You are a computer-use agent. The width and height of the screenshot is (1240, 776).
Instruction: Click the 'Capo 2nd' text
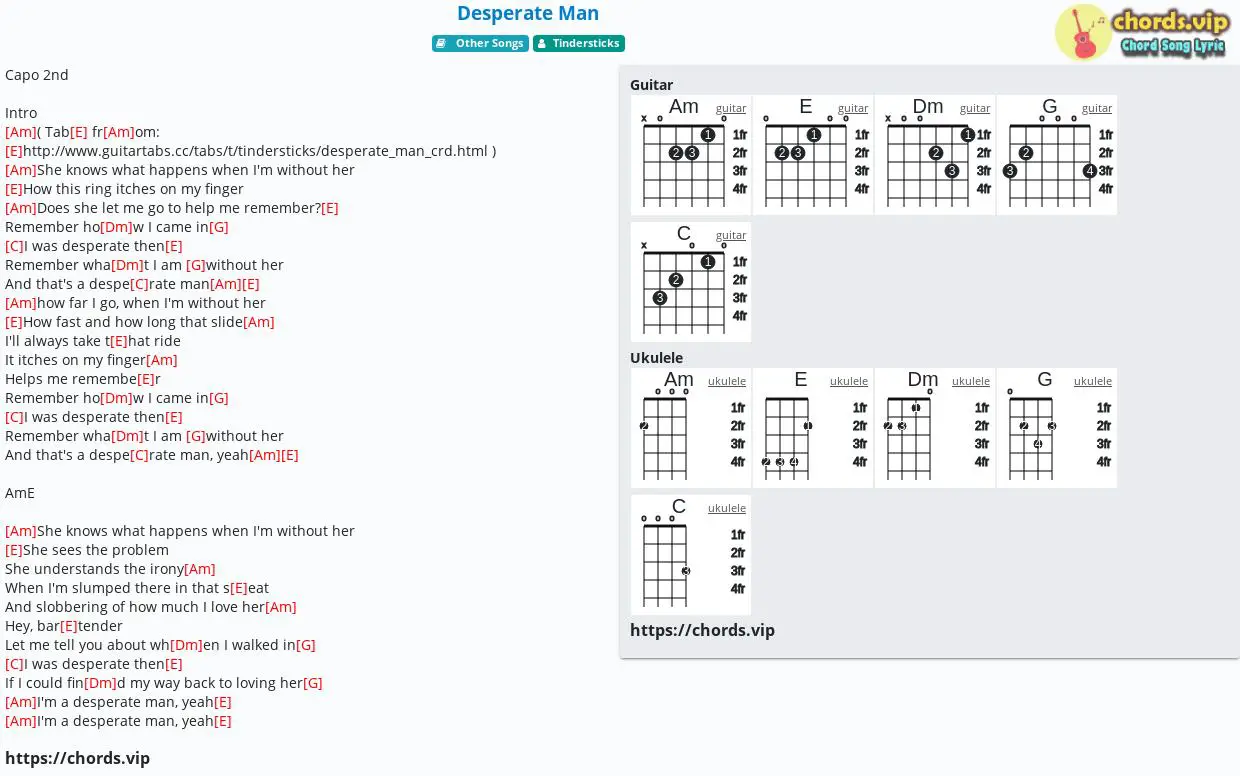[x=37, y=75]
